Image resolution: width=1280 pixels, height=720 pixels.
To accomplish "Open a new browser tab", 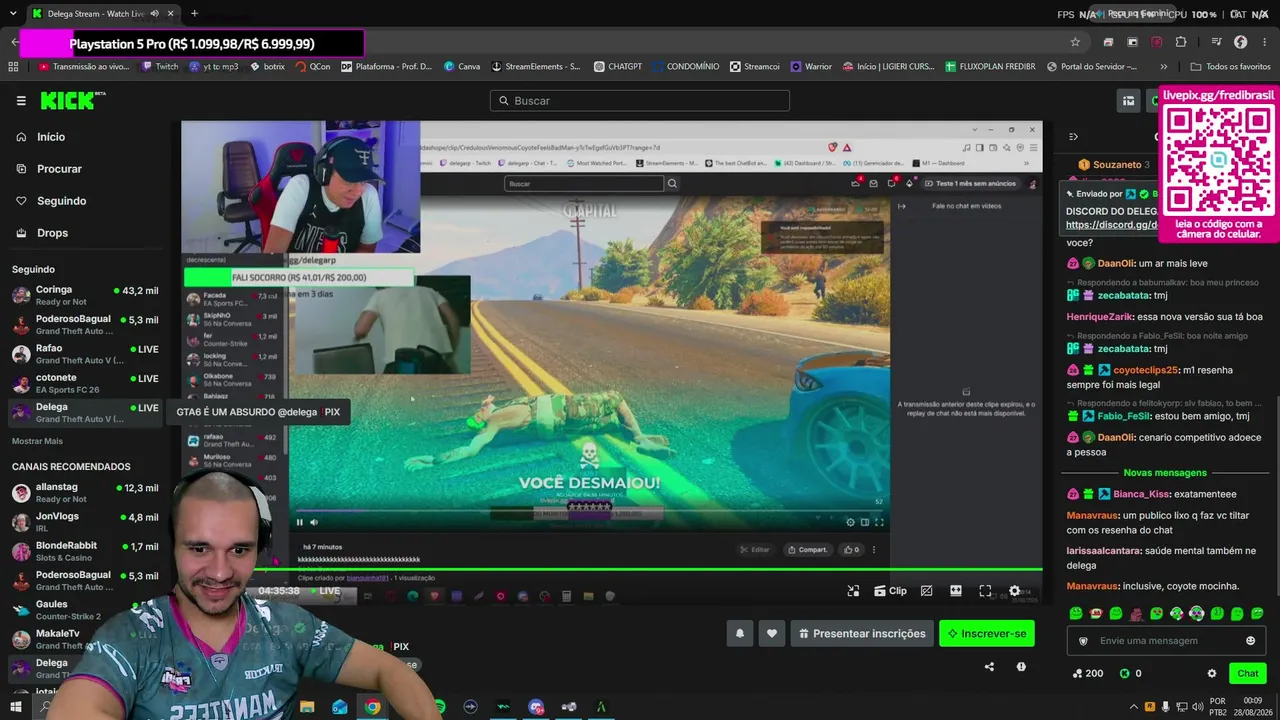I will pos(194,14).
